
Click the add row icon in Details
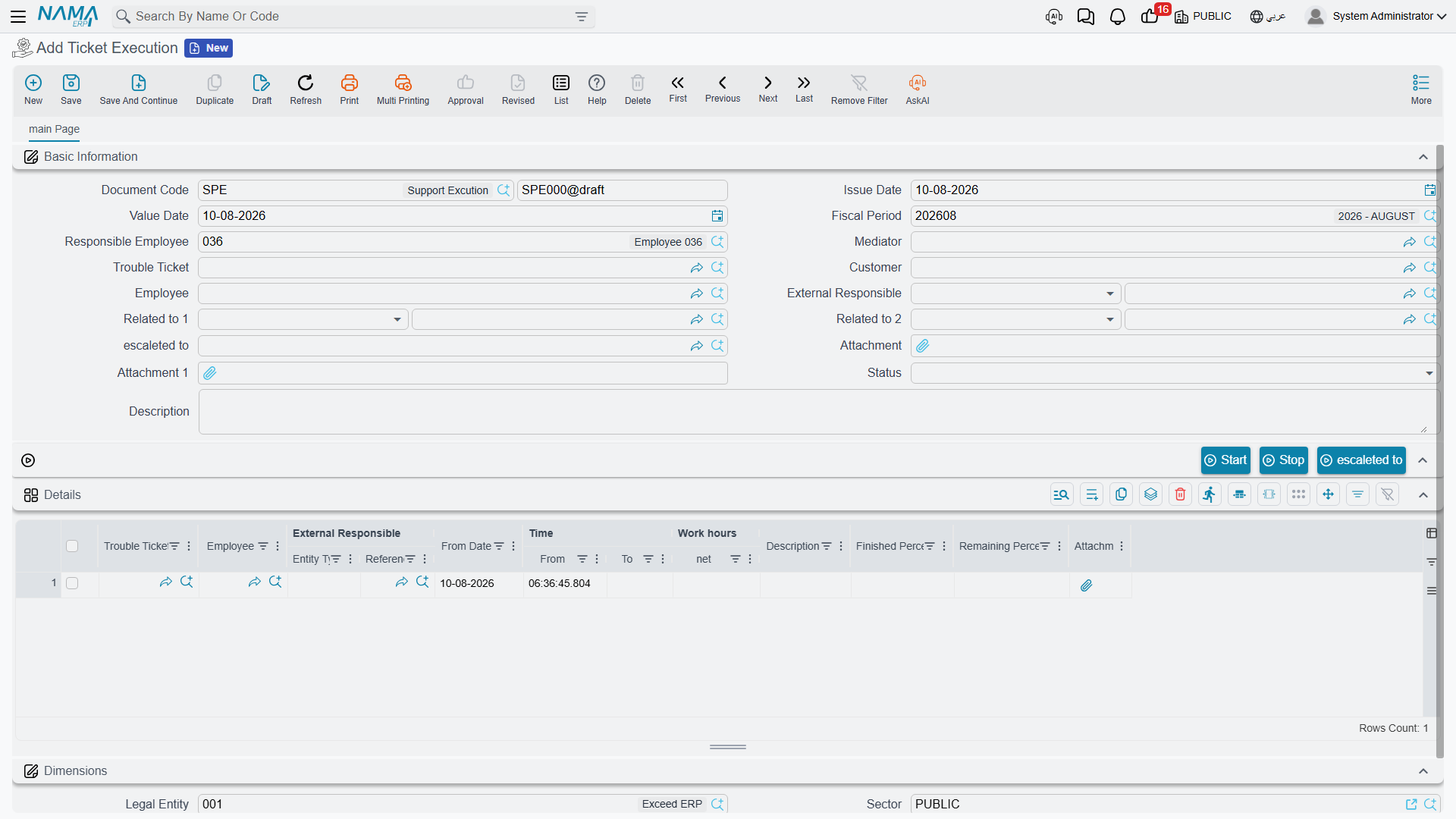[x=1091, y=494]
